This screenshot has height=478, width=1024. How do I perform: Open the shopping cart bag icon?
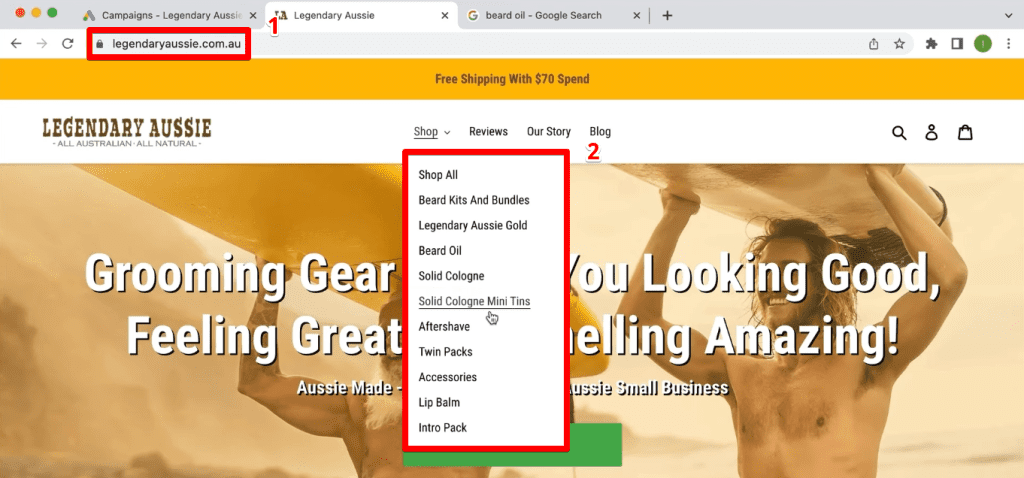pyautogui.click(x=965, y=132)
